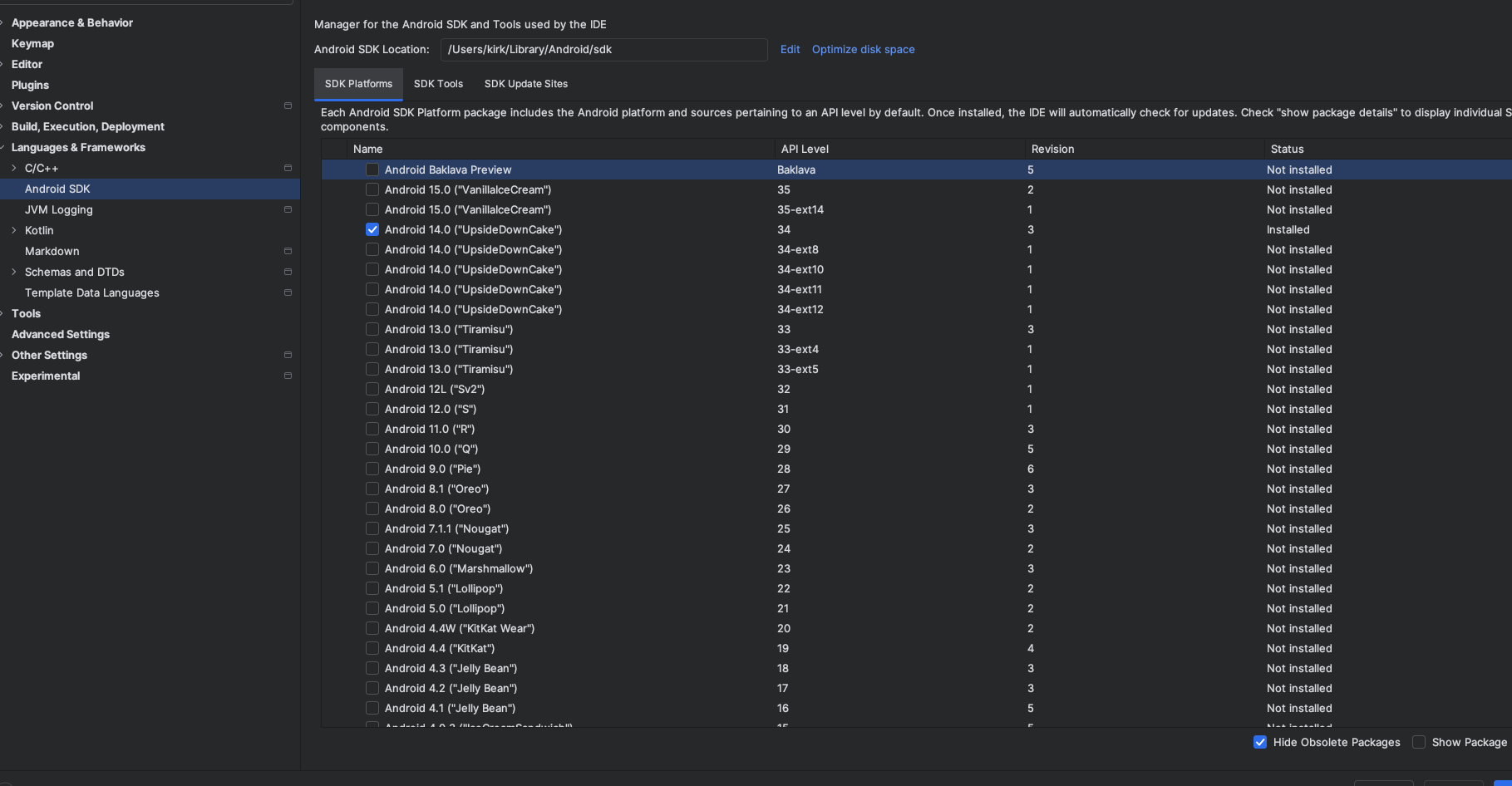The width and height of the screenshot is (1512, 786).
Task: Click the project-level icon next to Markdown
Action: point(288,251)
